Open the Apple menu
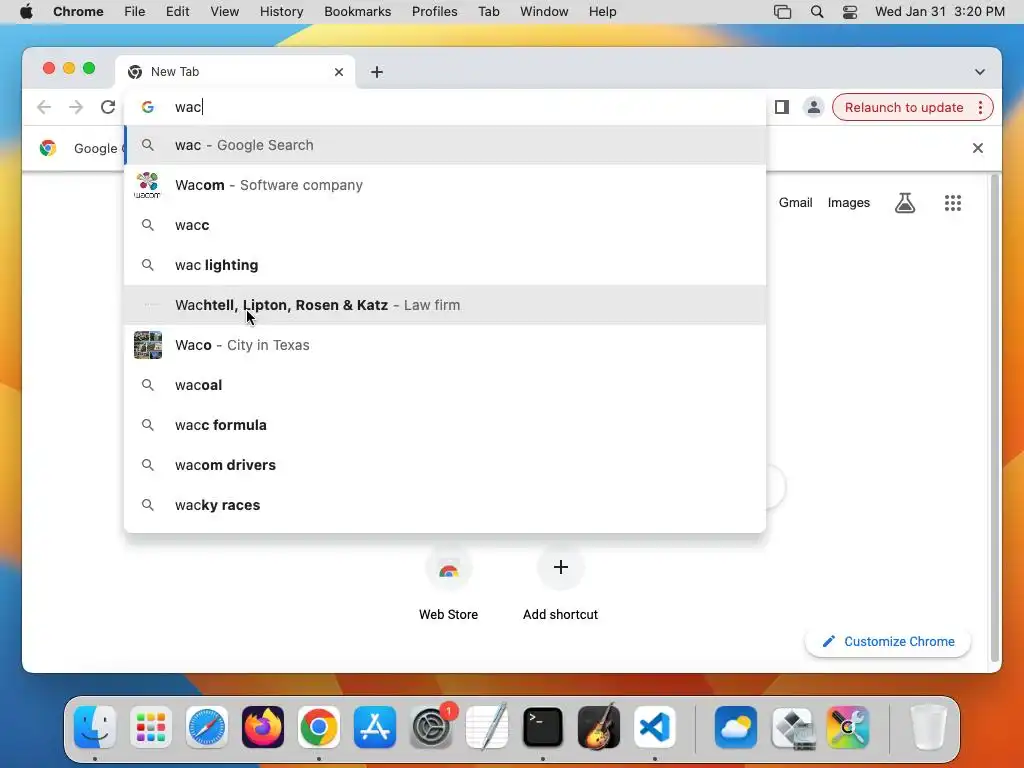The height and width of the screenshot is (768, 1024). coord(26,12)
